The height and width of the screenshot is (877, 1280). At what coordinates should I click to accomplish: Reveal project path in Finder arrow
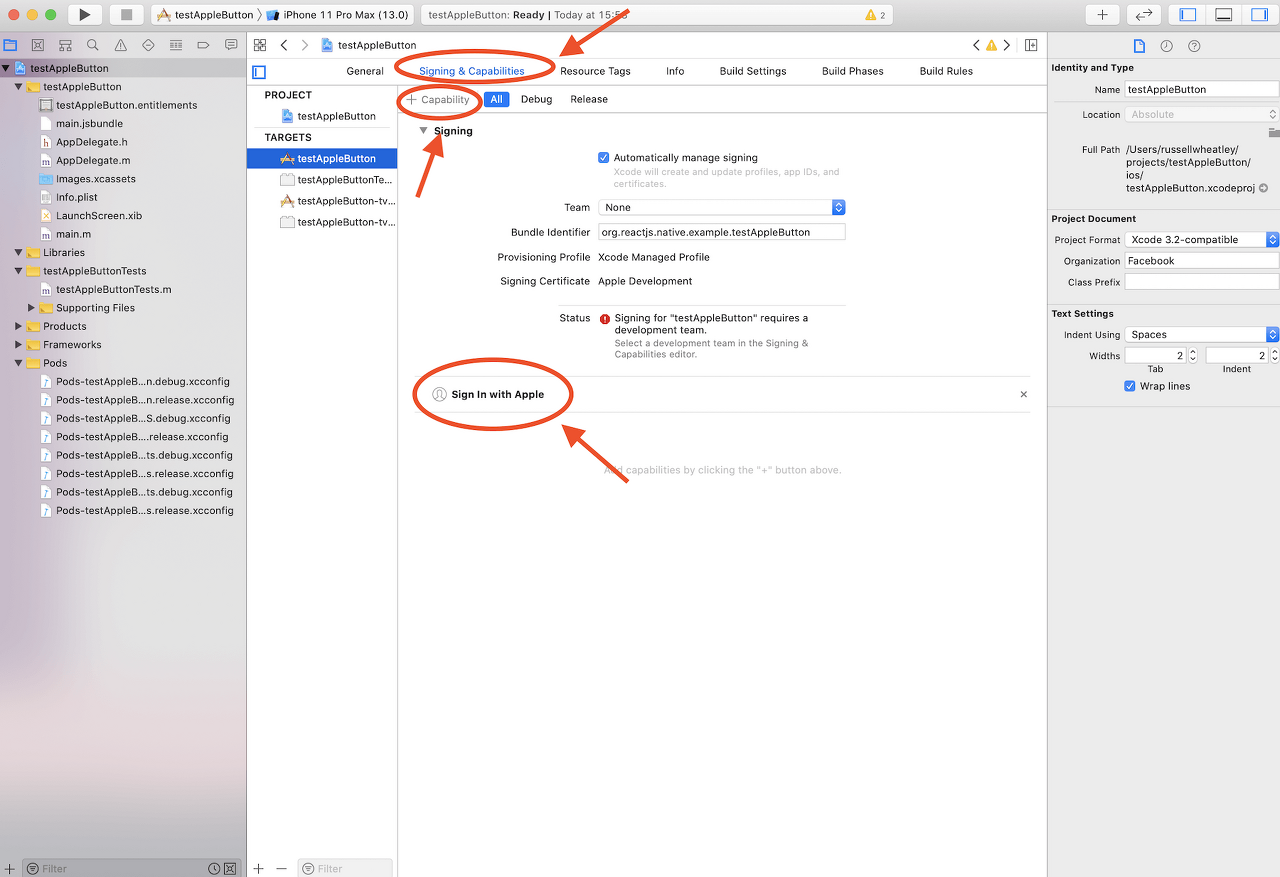click(x=1263, y=188)
